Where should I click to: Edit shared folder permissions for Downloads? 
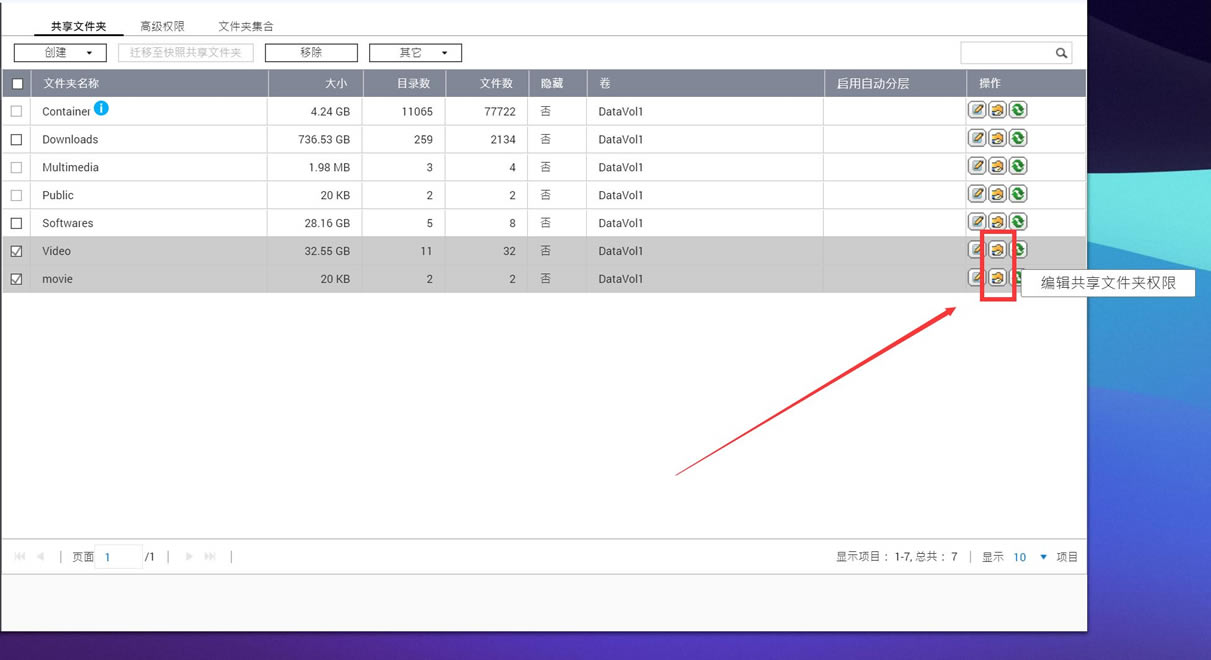(x=997, y=138)
